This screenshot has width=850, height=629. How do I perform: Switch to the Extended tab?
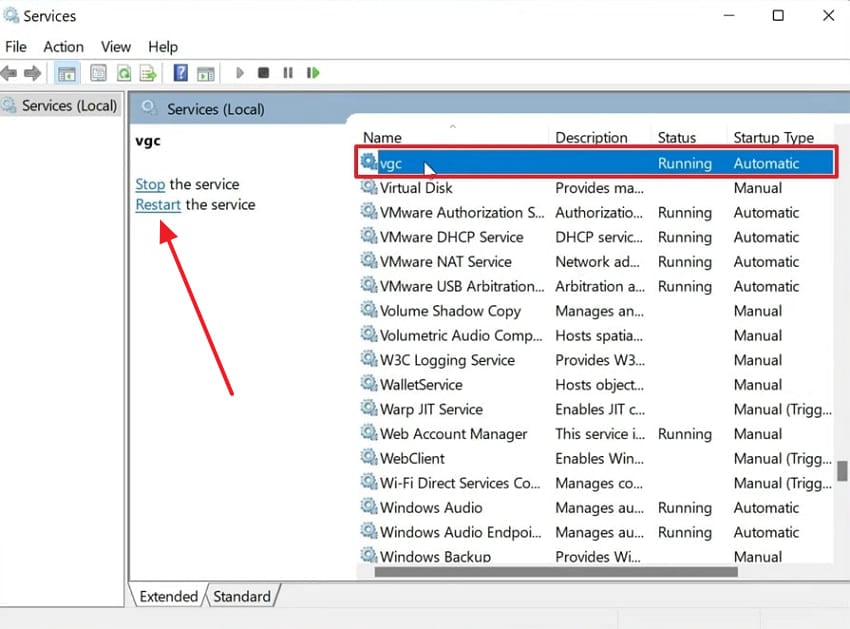pyautogui.click(x=168, y=596)
